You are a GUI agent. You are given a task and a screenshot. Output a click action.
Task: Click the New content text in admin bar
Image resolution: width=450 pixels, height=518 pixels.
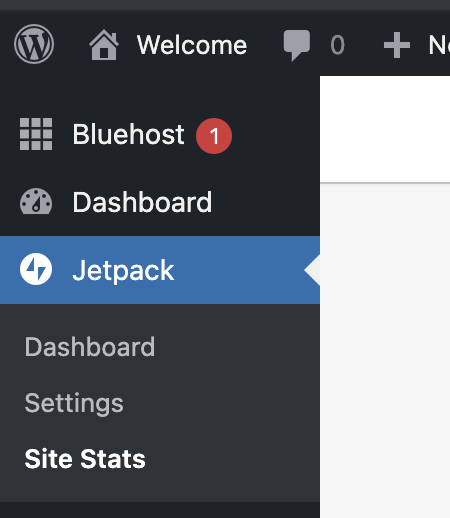coord(439,45)
